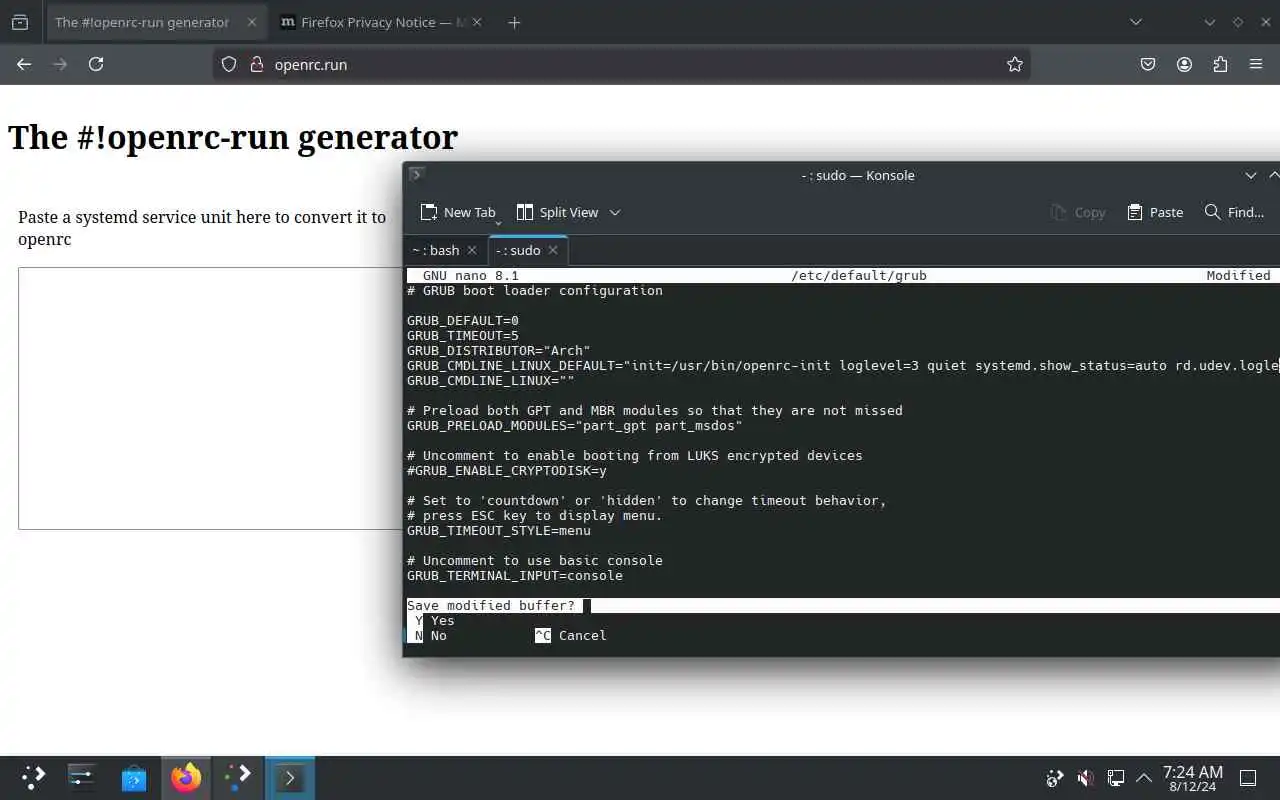The image size is (1280, 800).
Task: Close the '~ : bash' Konsole tab
Action: pos(472,250)
